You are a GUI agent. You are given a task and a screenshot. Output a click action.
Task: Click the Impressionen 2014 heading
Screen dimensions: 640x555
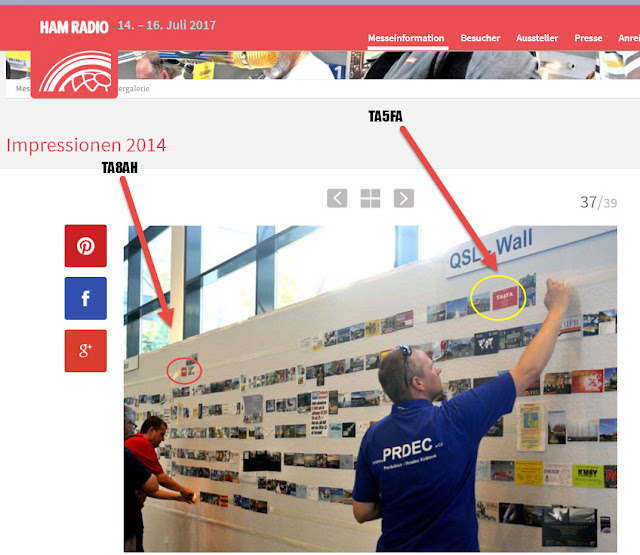tap(86, 145)
